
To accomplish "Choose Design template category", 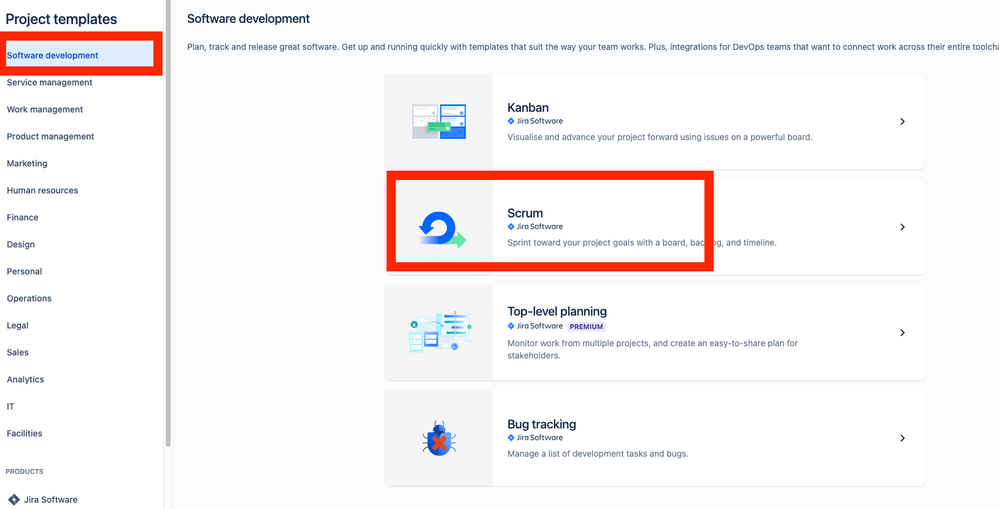I will (x=20, y=244).
